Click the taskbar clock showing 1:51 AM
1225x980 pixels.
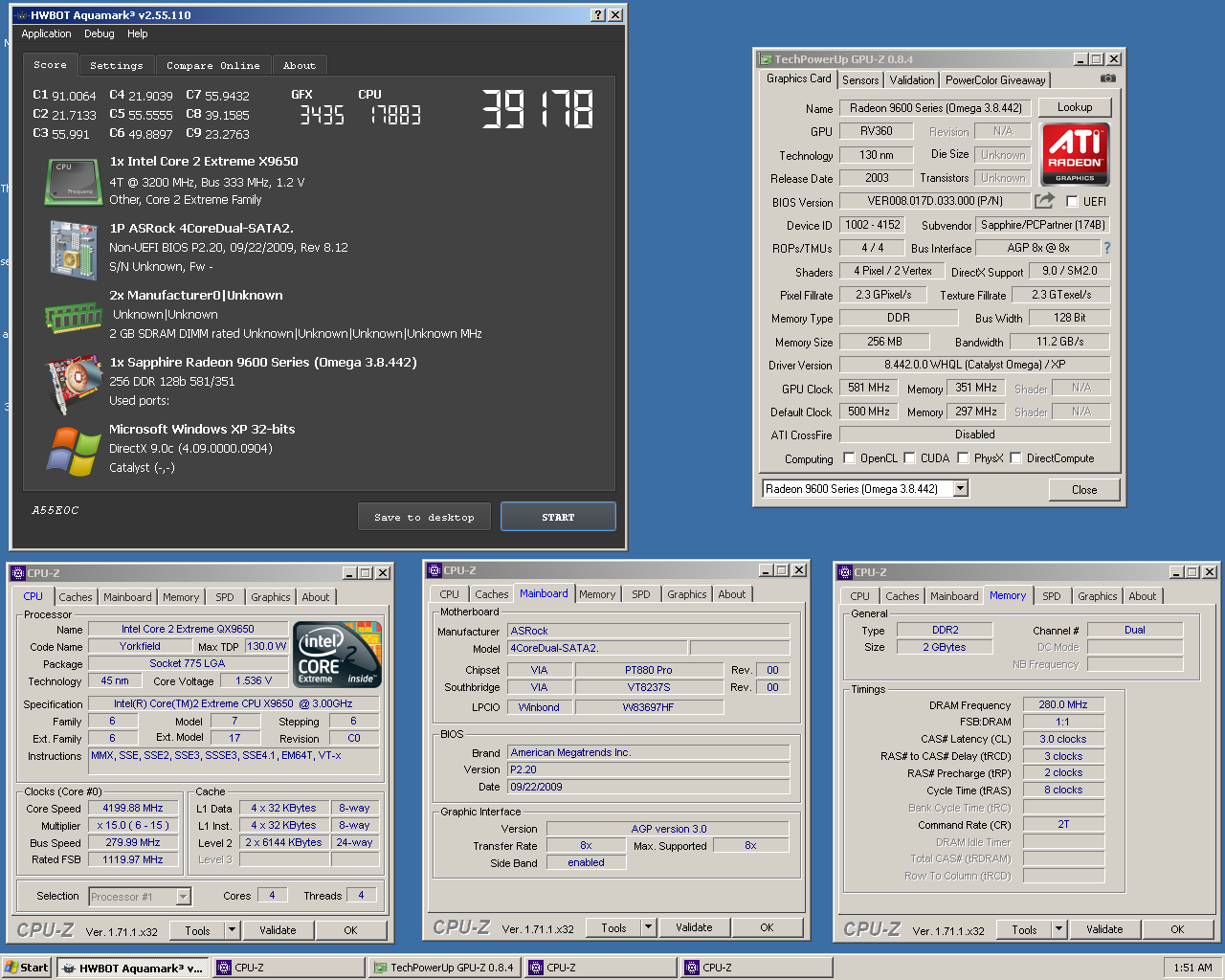1192,968
